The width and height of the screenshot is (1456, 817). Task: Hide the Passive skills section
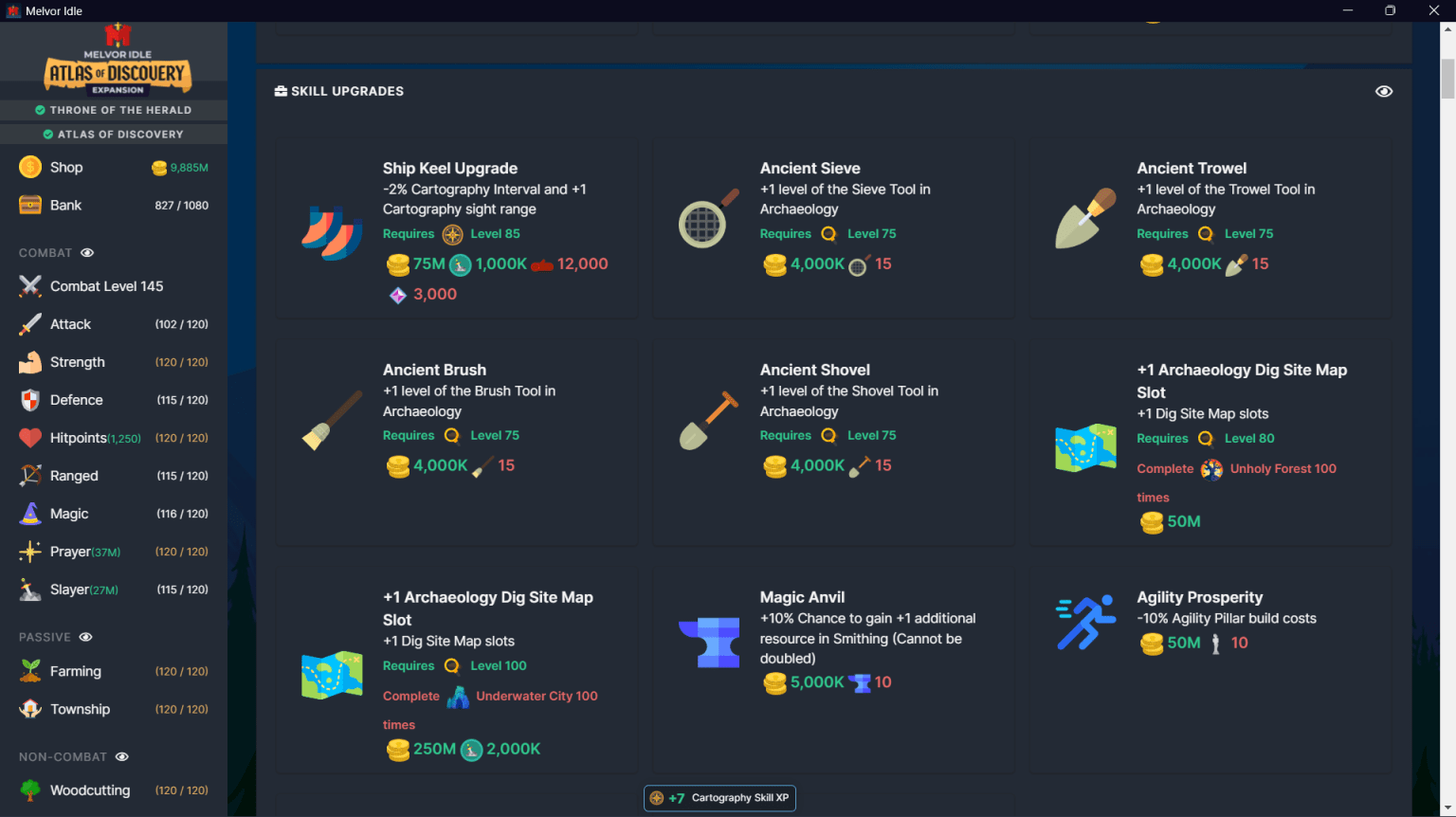pos(84,637)
